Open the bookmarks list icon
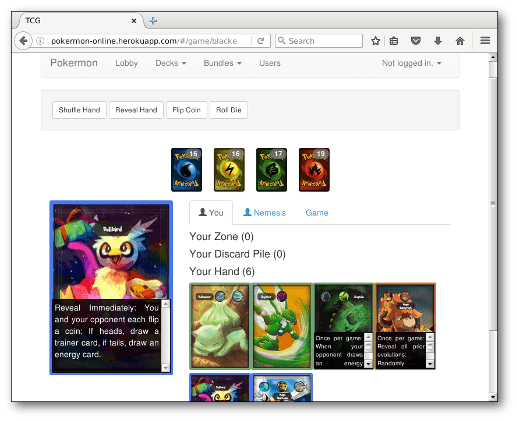Screen dimensions: 517x421 (394, 41)
